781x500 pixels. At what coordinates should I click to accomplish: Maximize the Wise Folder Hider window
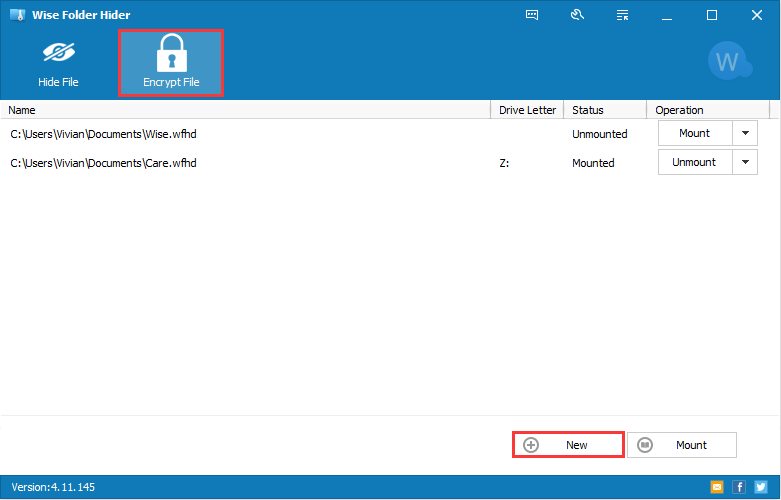click(712, 15)
